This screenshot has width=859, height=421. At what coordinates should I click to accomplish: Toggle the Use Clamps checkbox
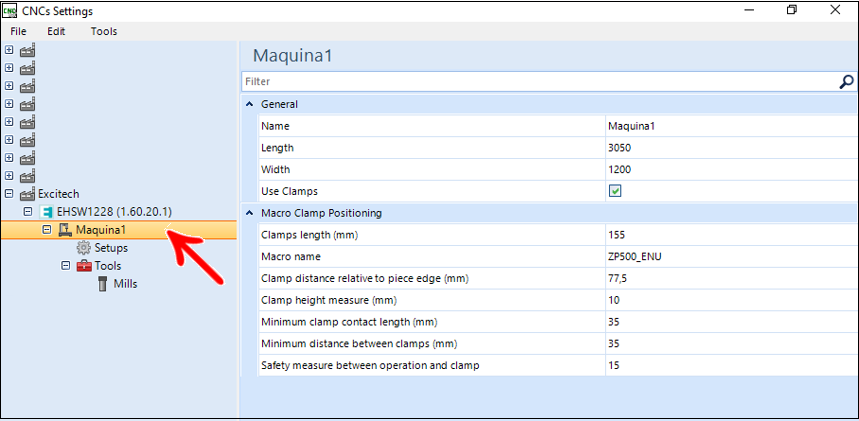coord(615,191)
